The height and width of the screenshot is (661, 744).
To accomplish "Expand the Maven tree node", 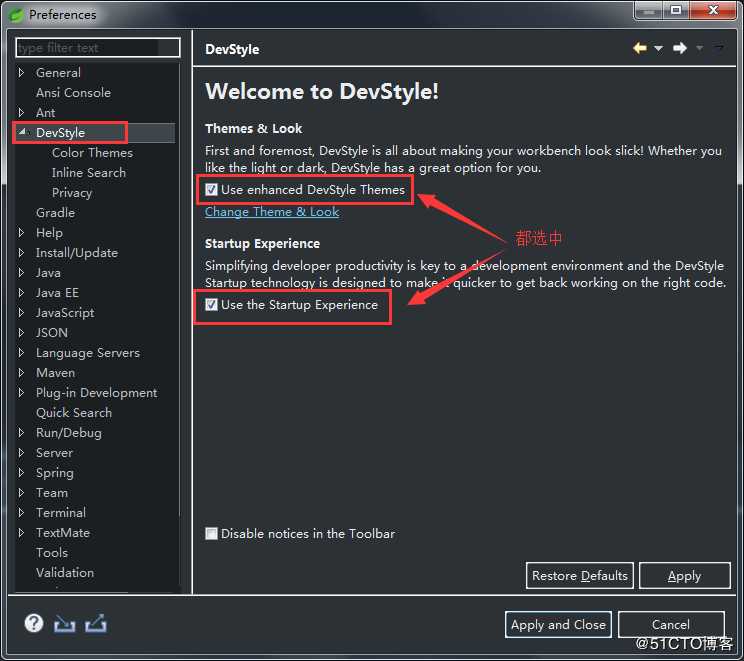I will pos(21,372).
